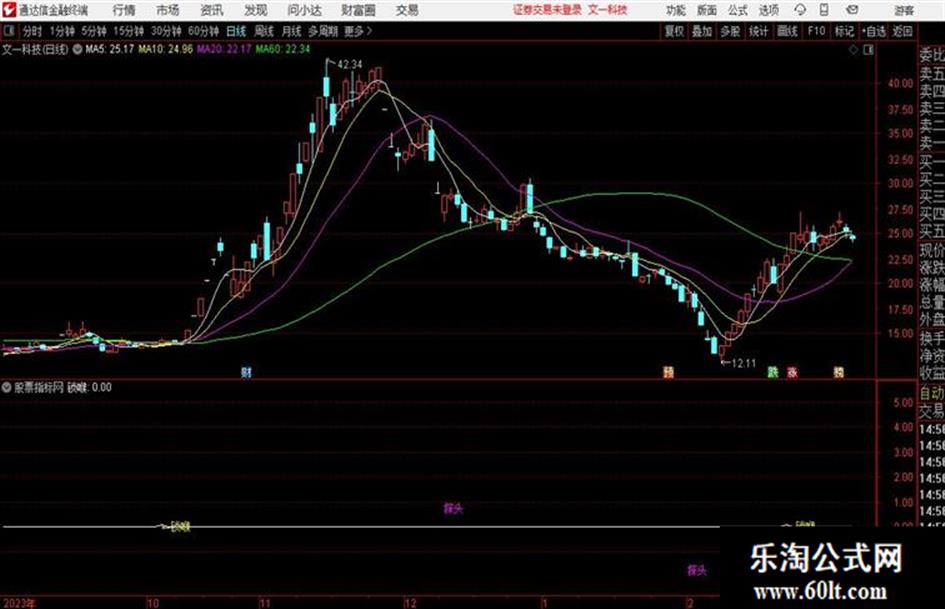Select the 日线 period tab
Screen dimensions: 945x609
pos(236,31)
